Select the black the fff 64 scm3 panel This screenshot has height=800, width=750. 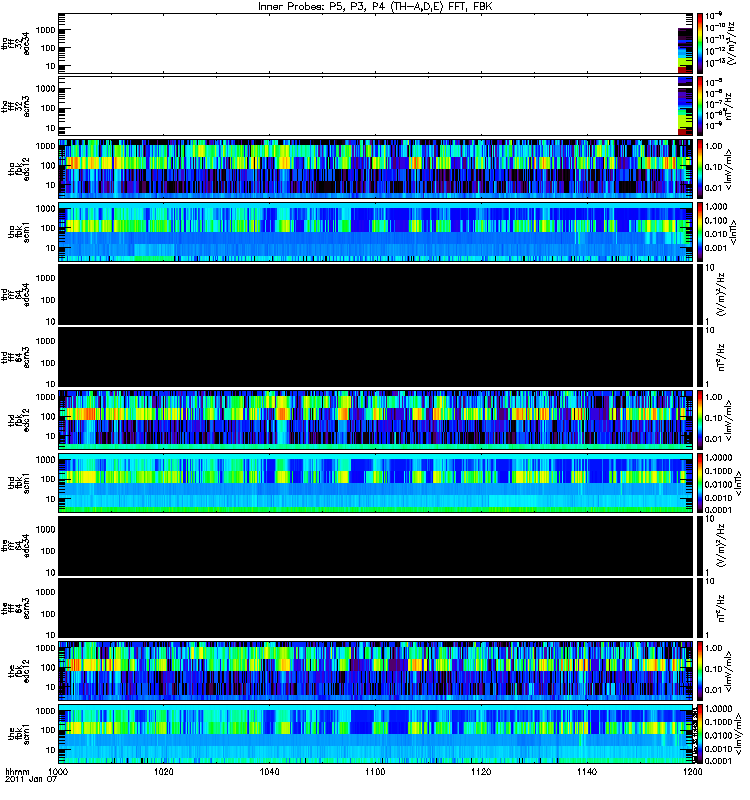pos(376,608)
